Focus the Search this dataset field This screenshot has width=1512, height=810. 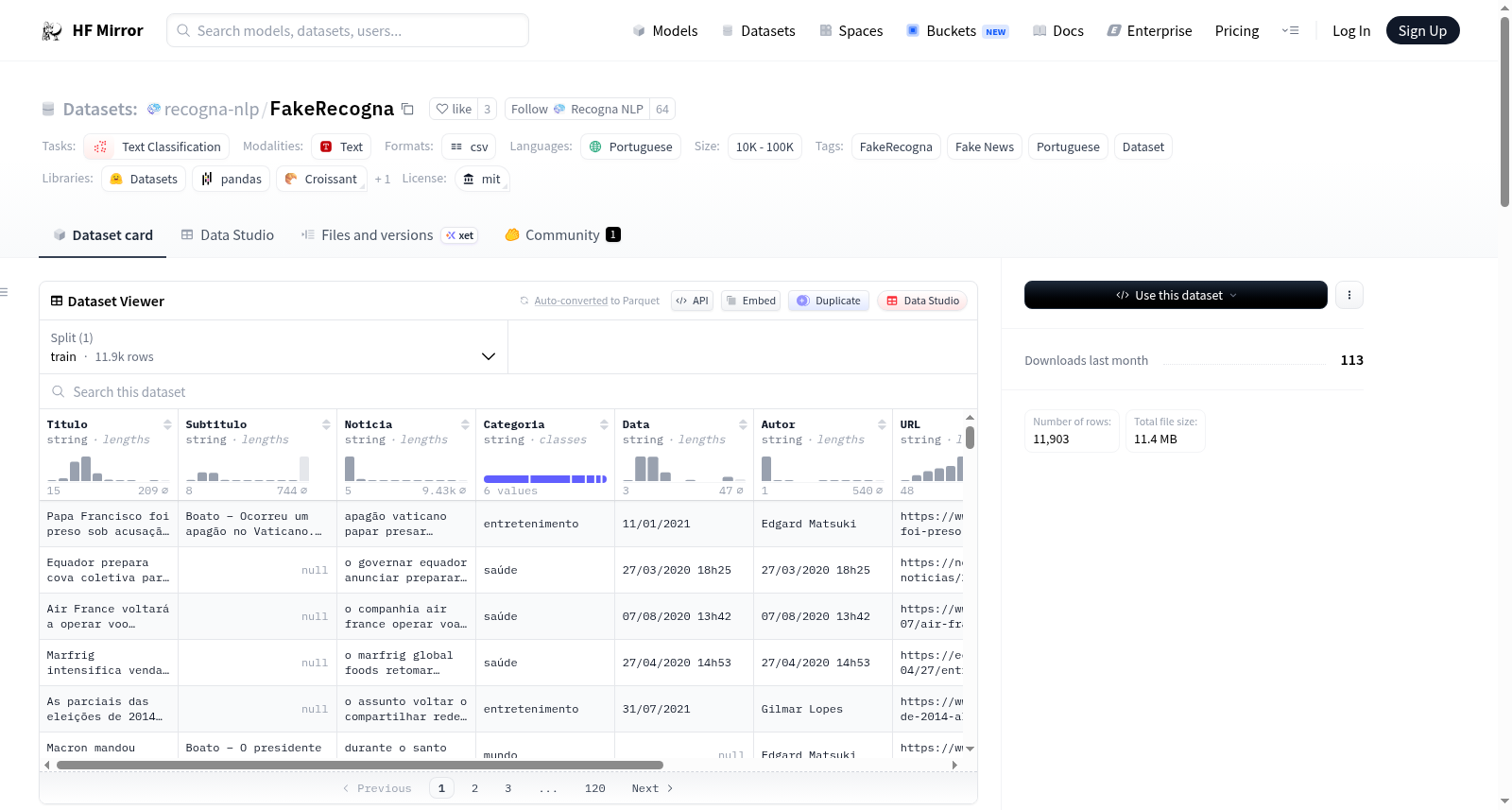(x=508, y=391)
